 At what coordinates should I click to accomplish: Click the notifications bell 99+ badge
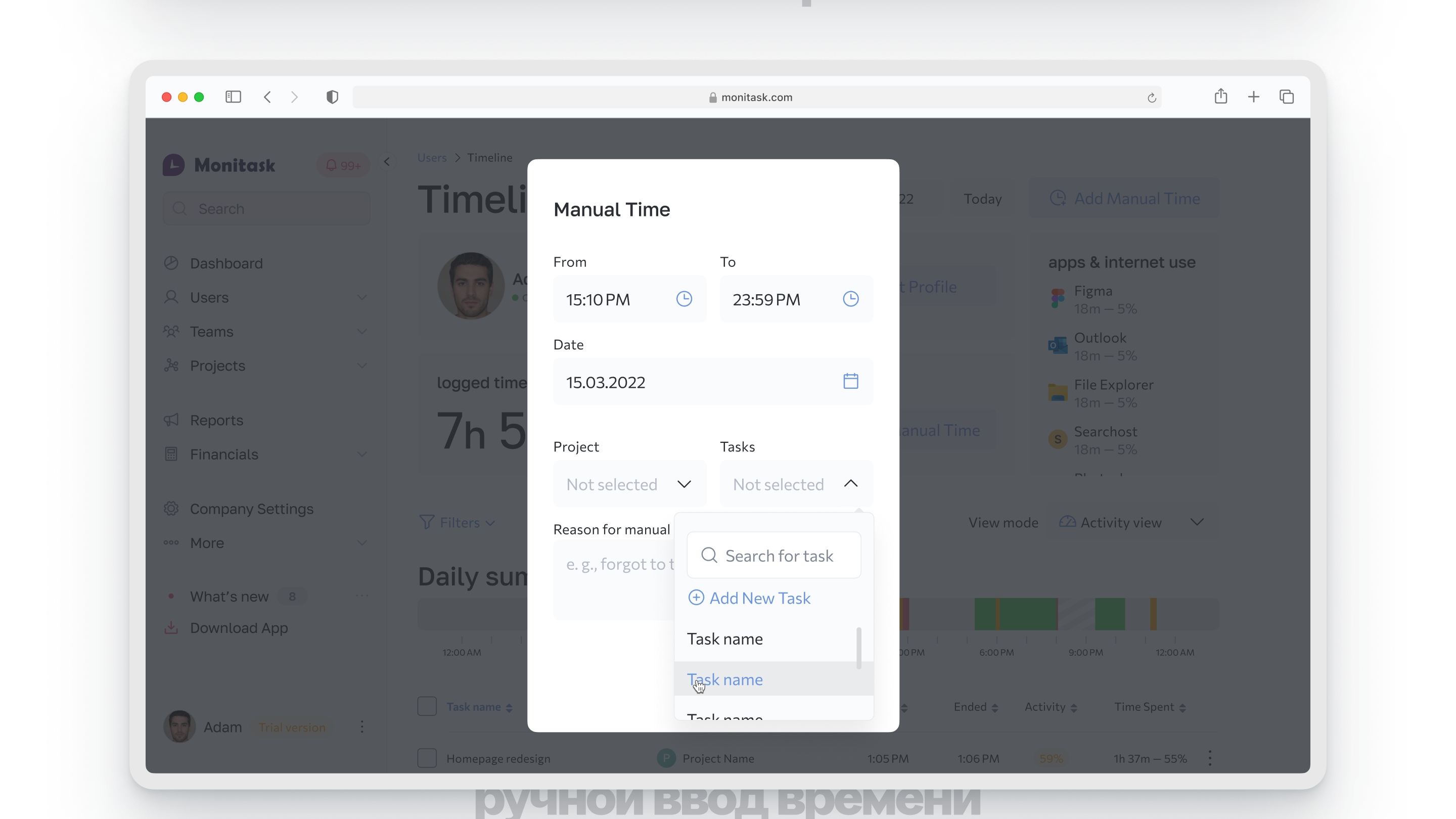(343, 166)
